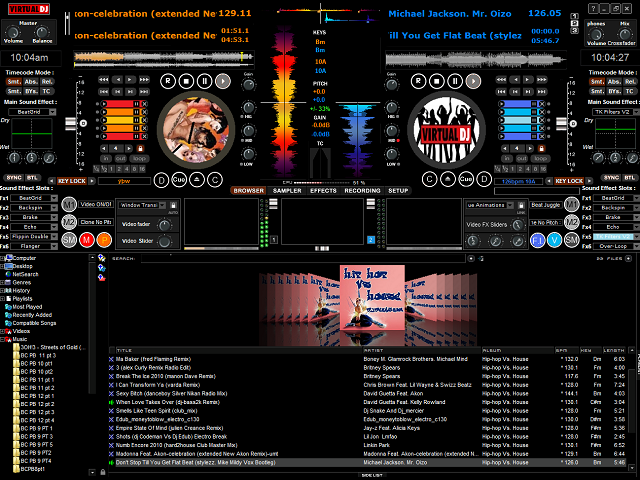
Task: Toggle BTL on the left deck
Action: pos(32,178)
